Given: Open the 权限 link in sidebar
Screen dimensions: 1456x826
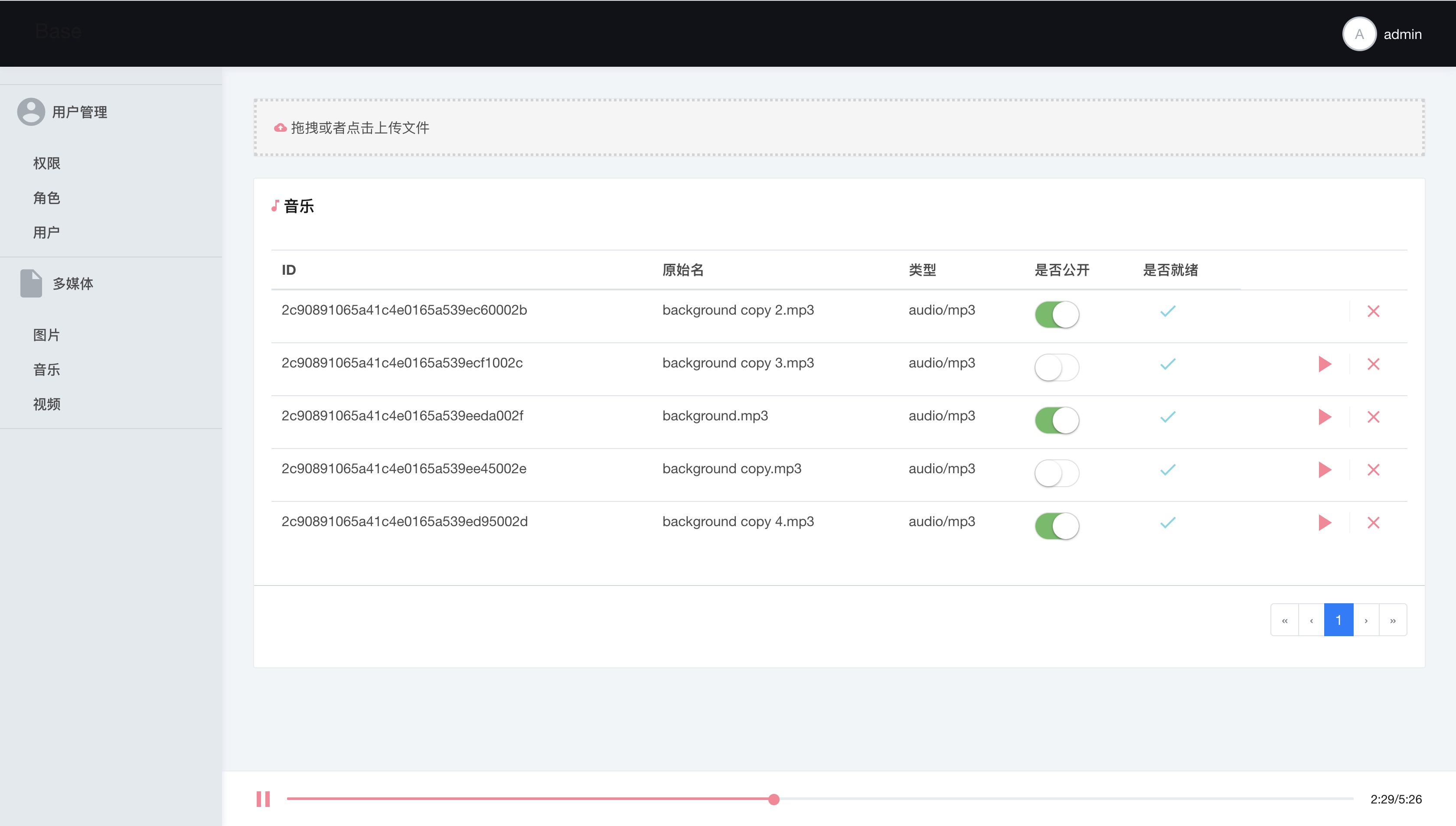Looking at the screenshot, I should (x=46, y=163).
